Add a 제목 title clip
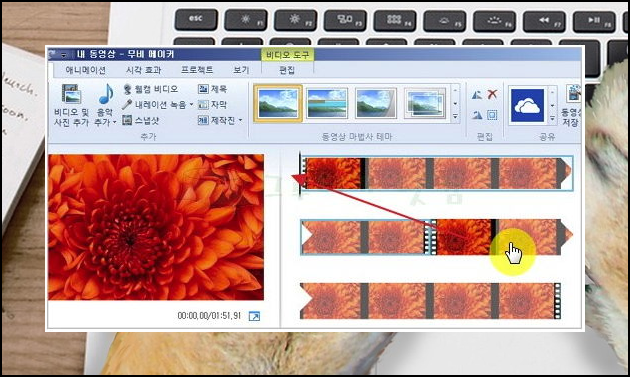Viewport: 630px width, 377px height. [213, 89]
